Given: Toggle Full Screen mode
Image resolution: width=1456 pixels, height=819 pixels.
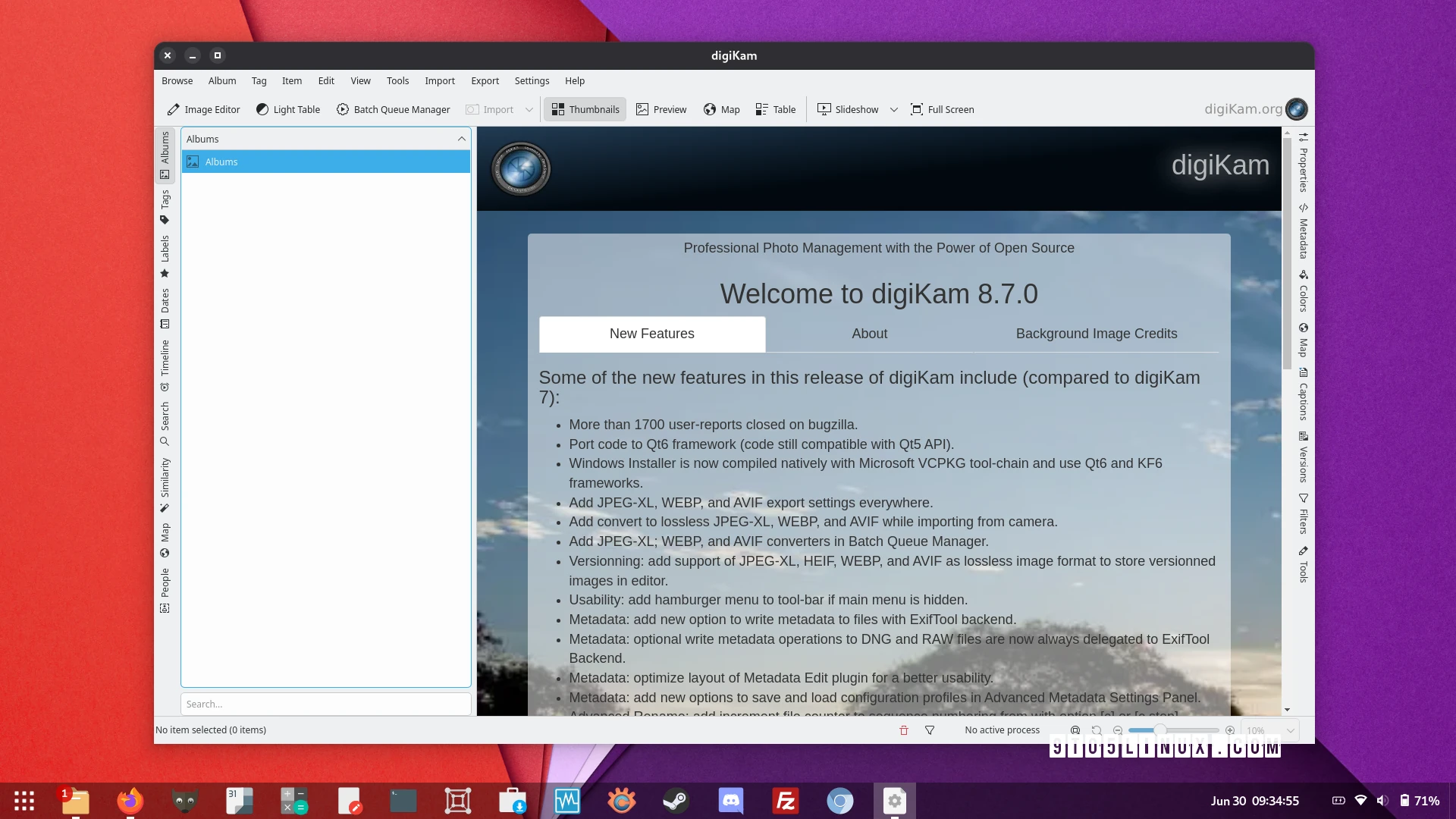Looking at the screenshot, I should [942, 109].
